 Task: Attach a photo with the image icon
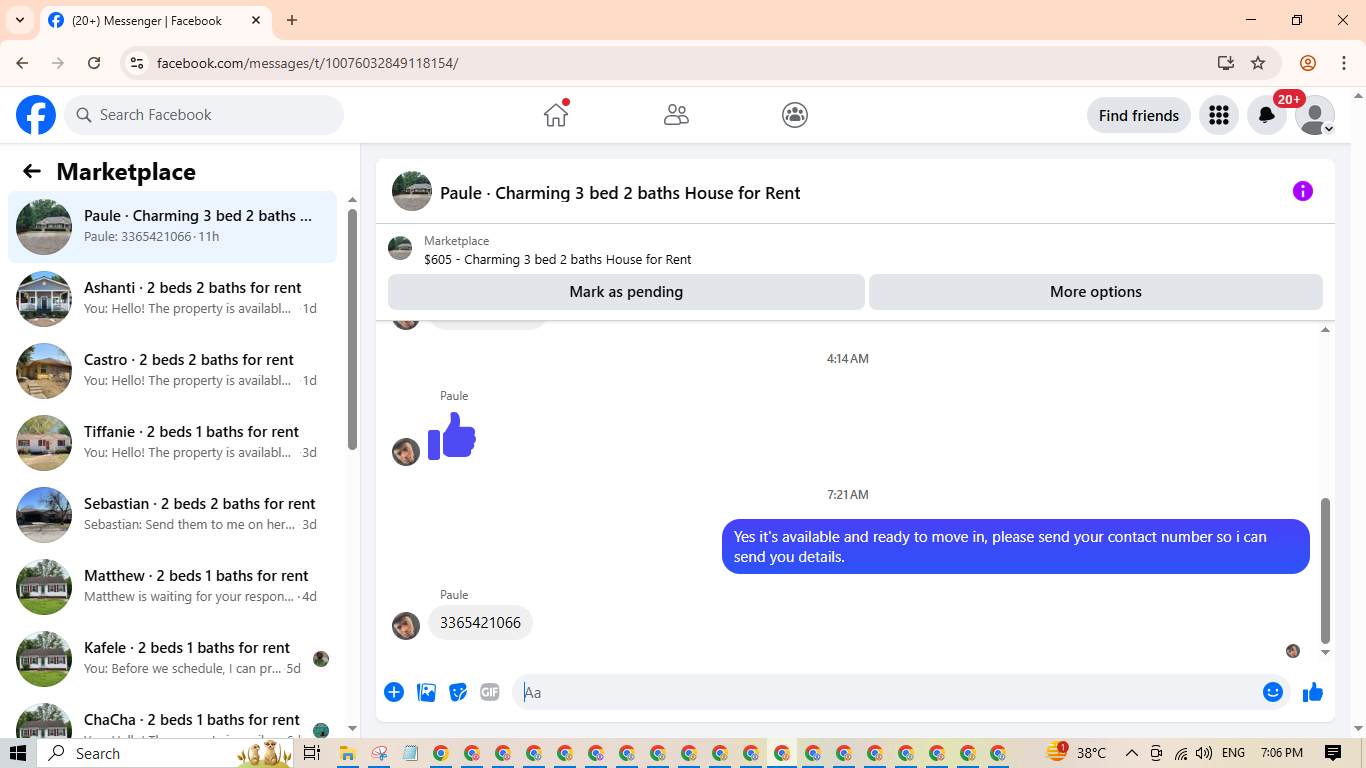point(426,692)
